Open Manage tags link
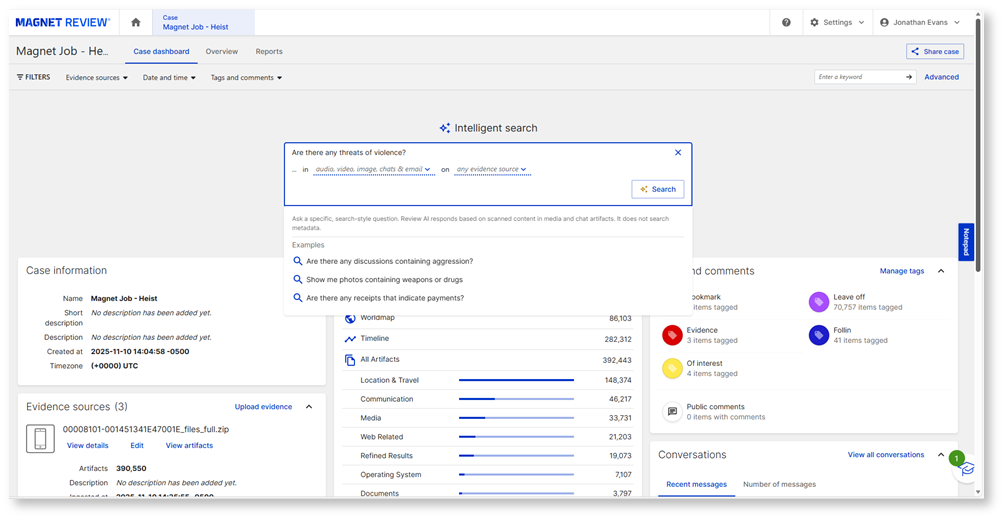This screenshot has height=520, width=1005. click(x=902, y=271)
